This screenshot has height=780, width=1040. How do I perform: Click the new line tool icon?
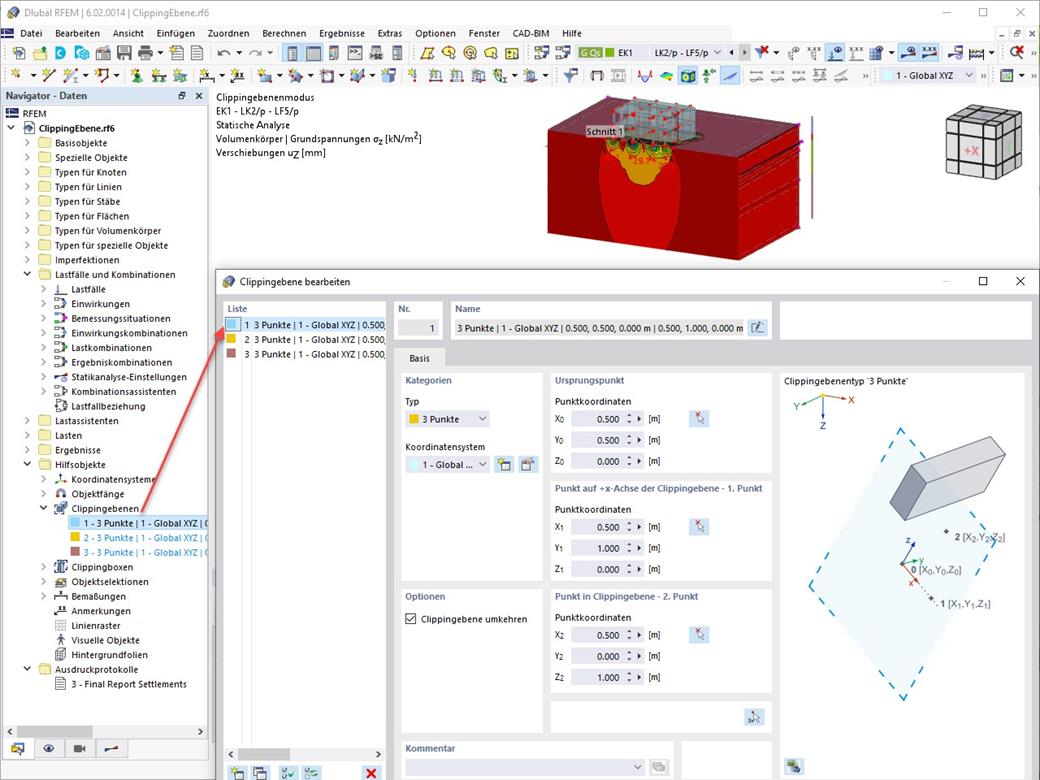pyautogui.click(x=48, y=76)
